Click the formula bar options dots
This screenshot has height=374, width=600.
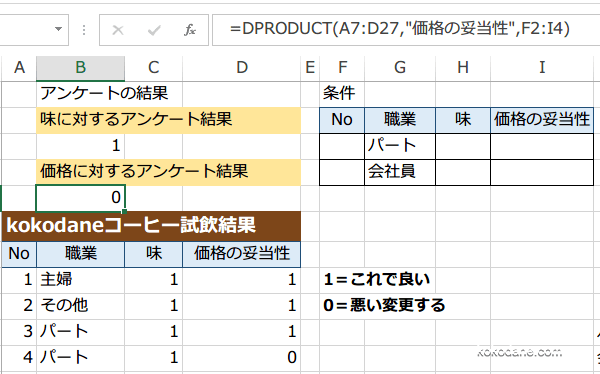pyautogui.click(x=84, y=30)
